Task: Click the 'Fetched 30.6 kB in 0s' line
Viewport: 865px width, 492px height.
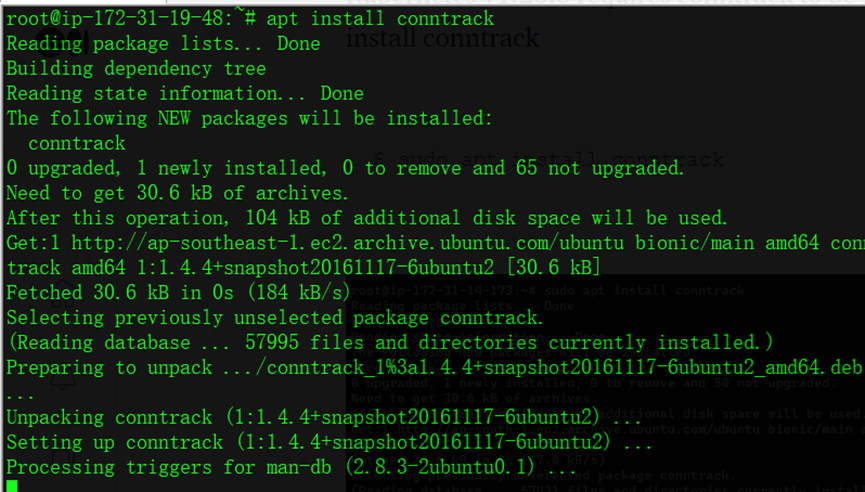Action: click(178, 292)
